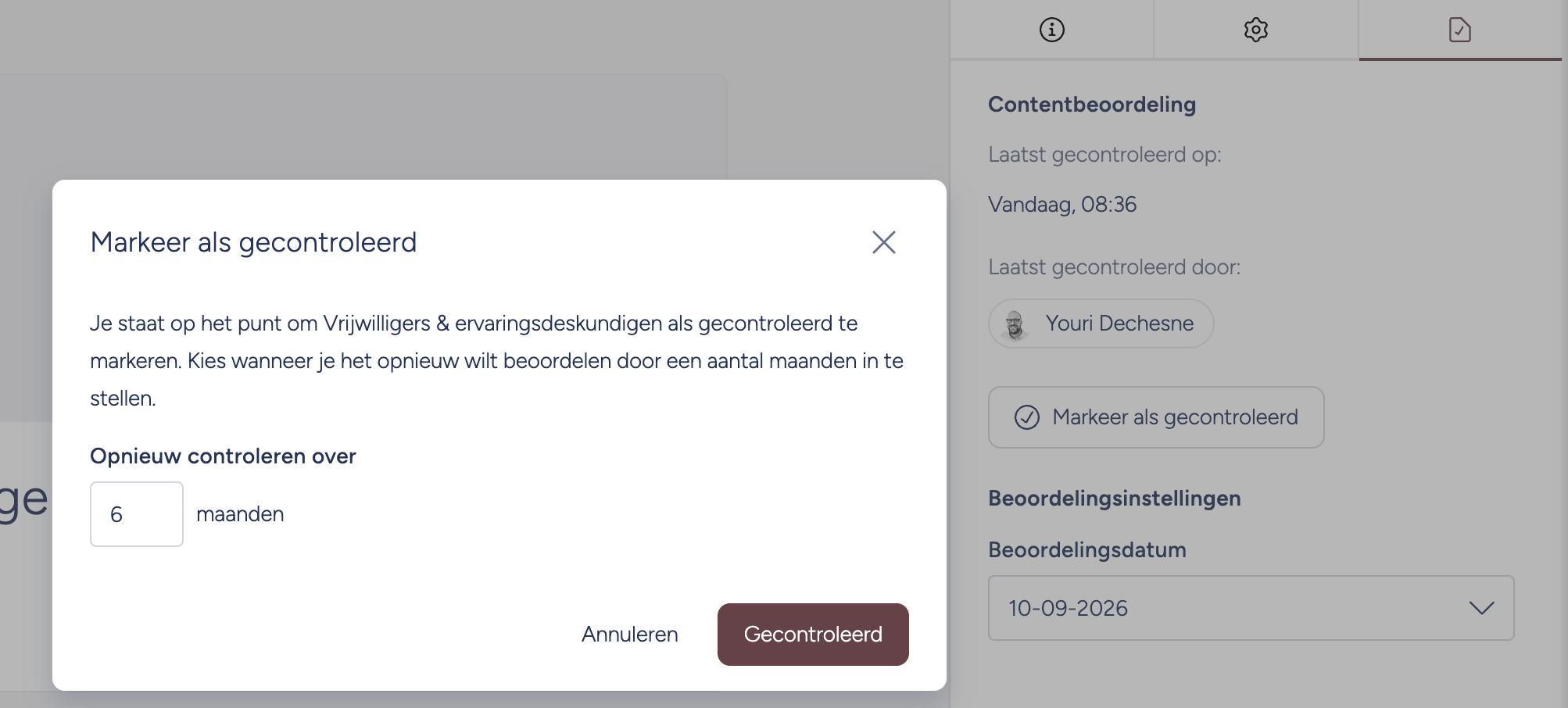Viewport: 1568px width, 708px height.
Task: Click the sidebar Markeer als gecontroleerd button
Action: [x=1156, y=417]
